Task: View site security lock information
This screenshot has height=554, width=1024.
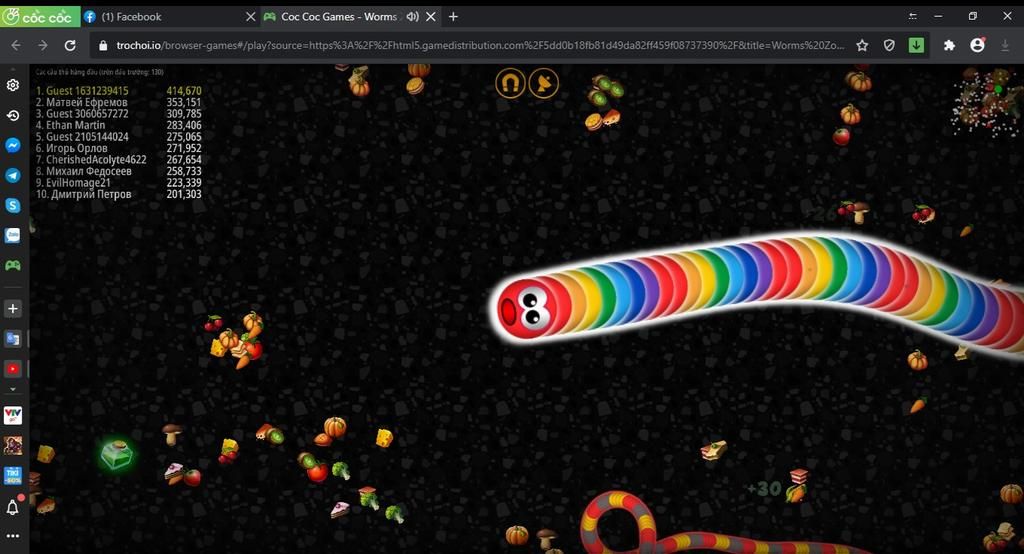Action: click(x=103, y=46)
